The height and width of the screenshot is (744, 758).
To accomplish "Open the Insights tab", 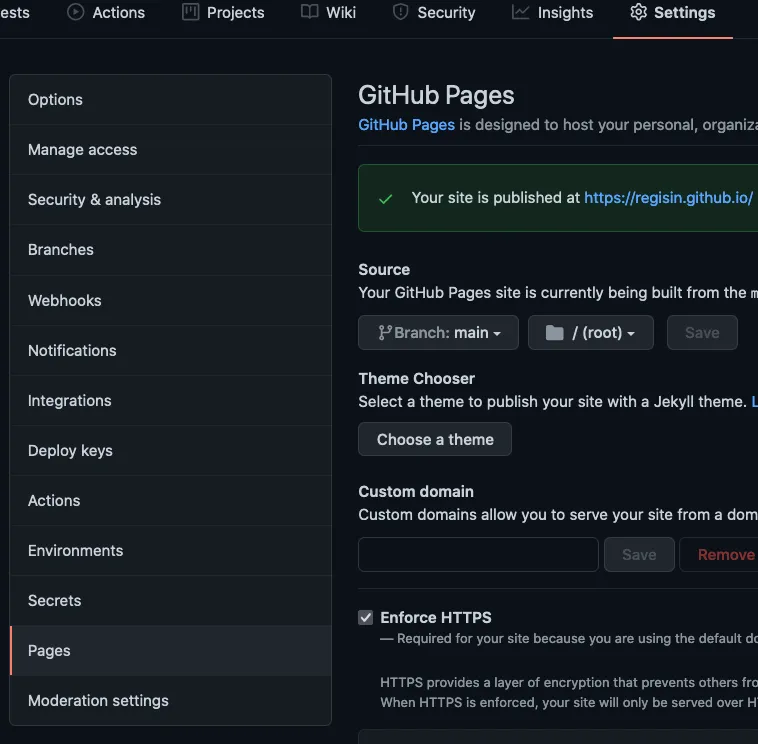I will click(x=552, y=13).
